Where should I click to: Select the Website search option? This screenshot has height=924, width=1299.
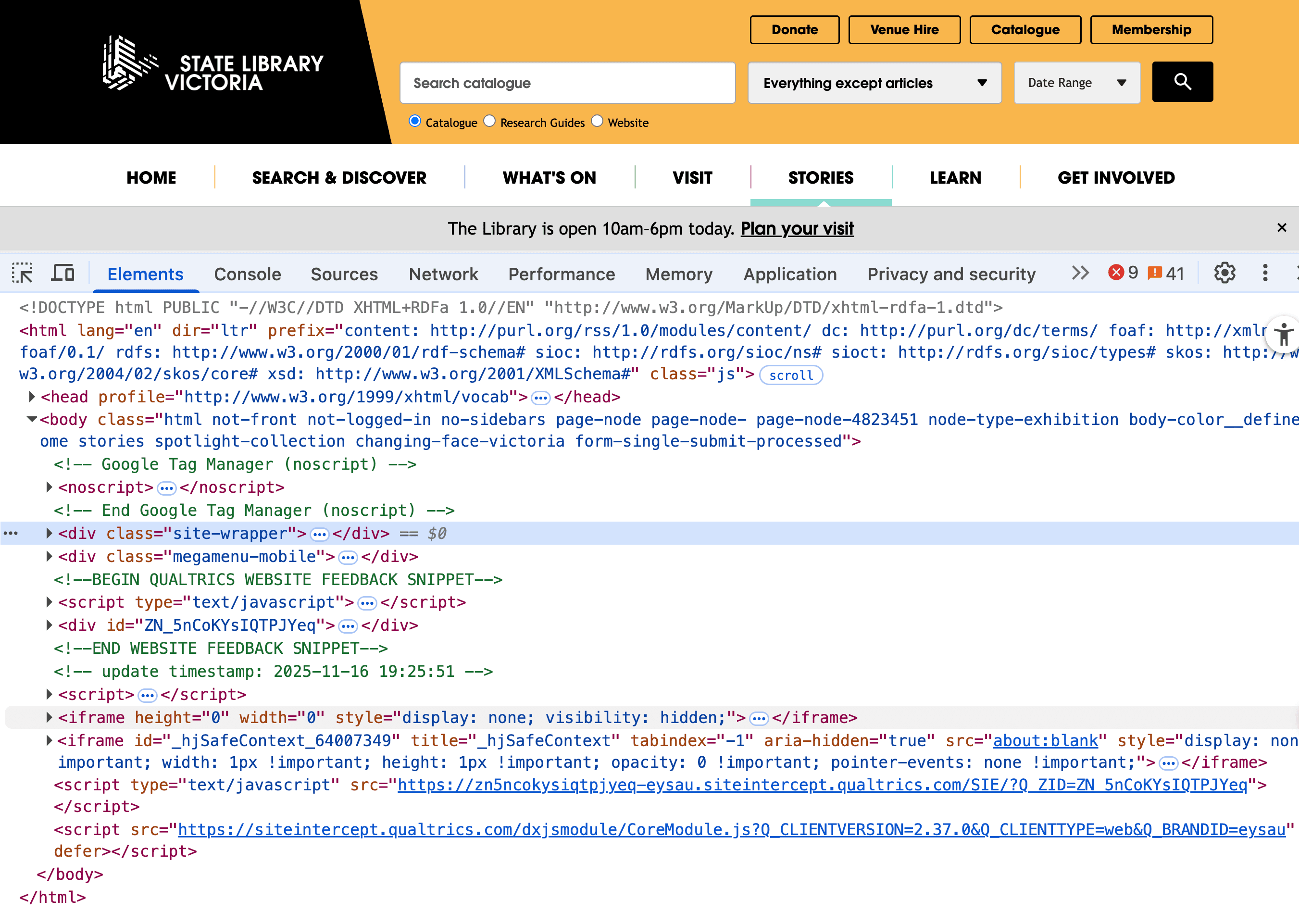tap(597, 121)
